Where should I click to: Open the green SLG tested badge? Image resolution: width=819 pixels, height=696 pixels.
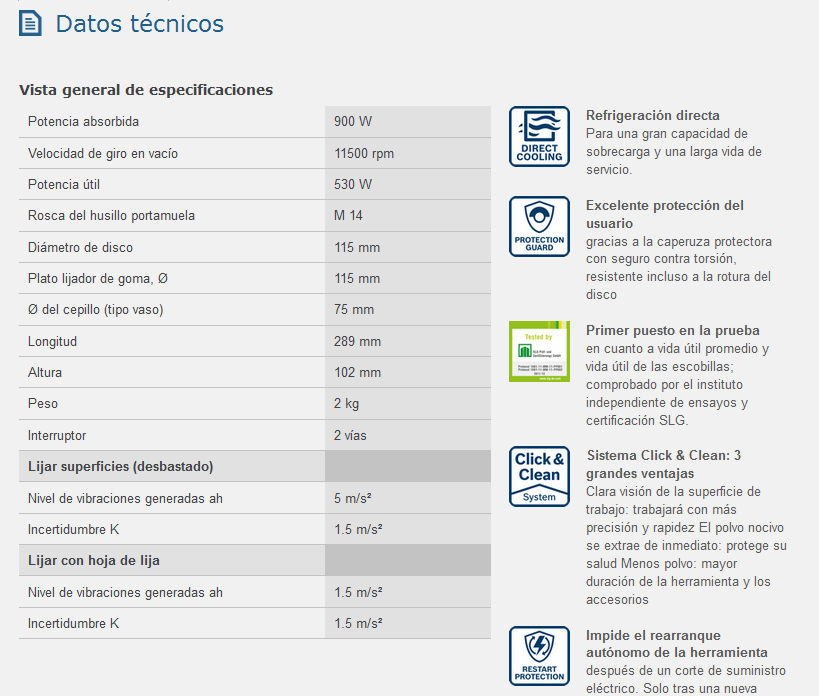[x=539, y=351]
